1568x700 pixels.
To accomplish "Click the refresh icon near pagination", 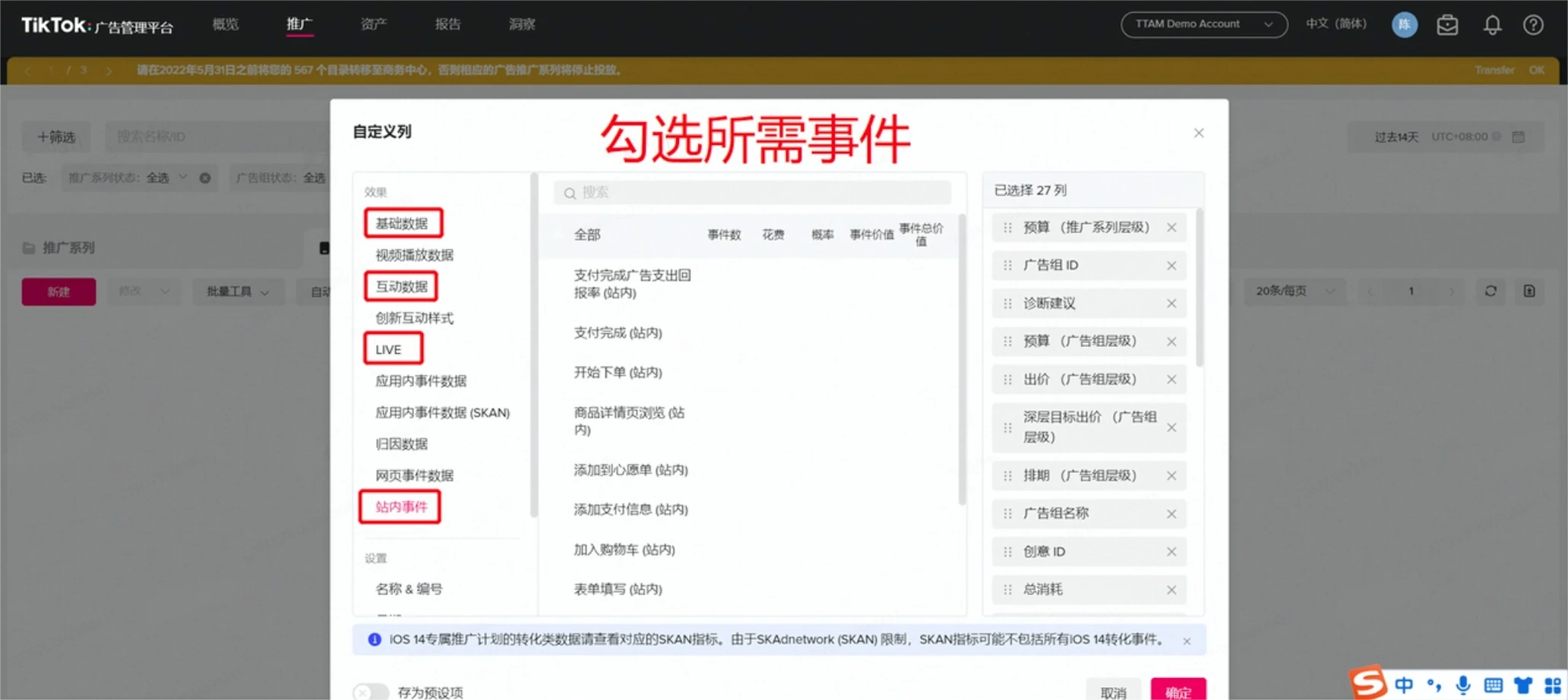I will [x=1491, y=292].
